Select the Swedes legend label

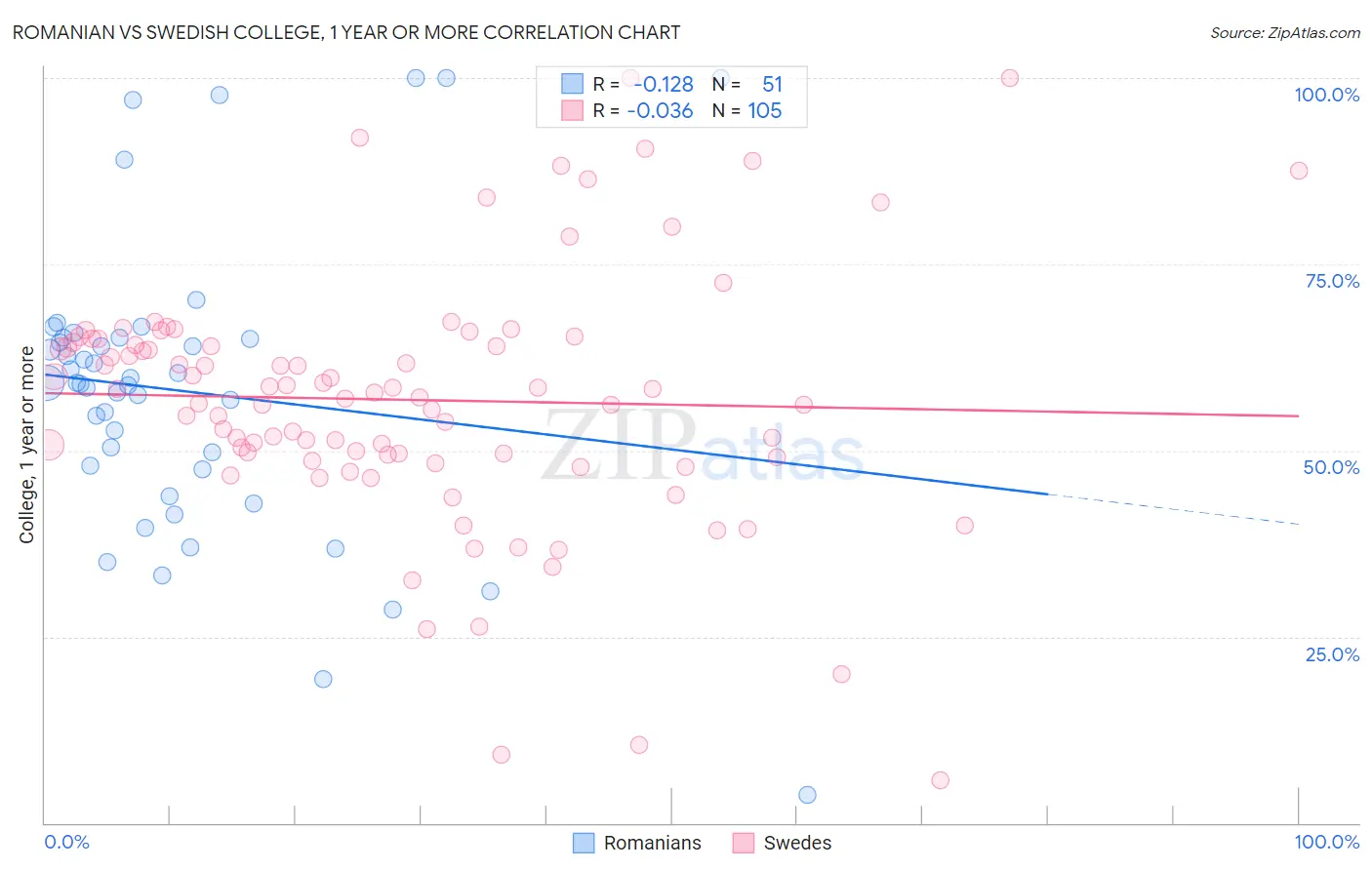(x=797, y=843)
